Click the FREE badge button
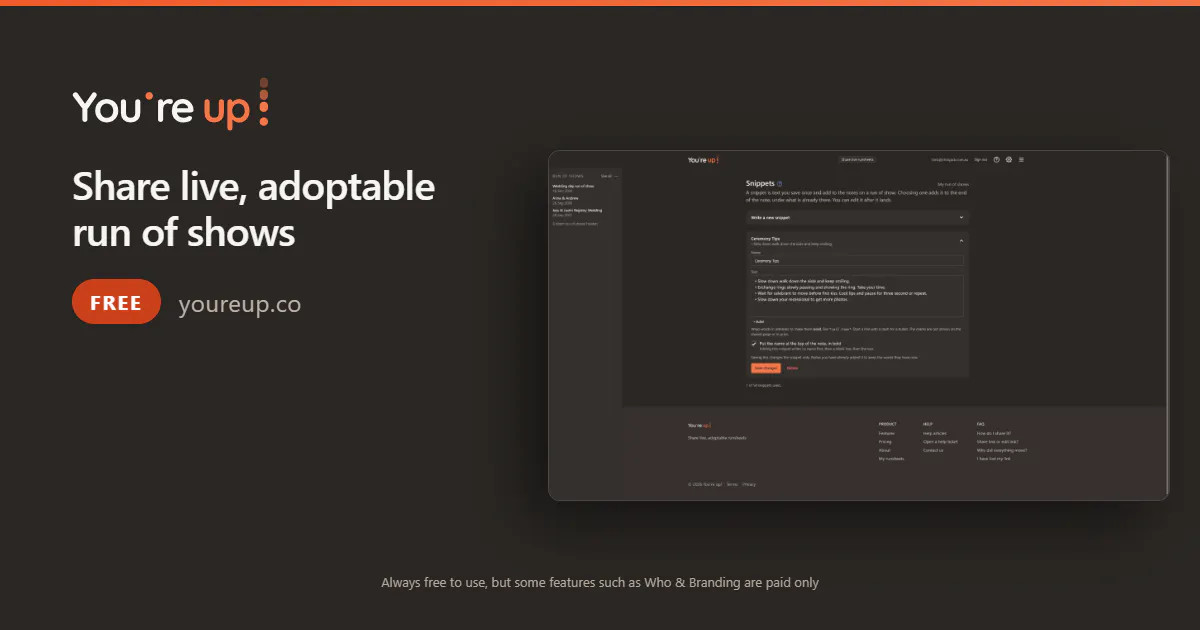This screenshot has height=630, width=1200. [117, 302]
